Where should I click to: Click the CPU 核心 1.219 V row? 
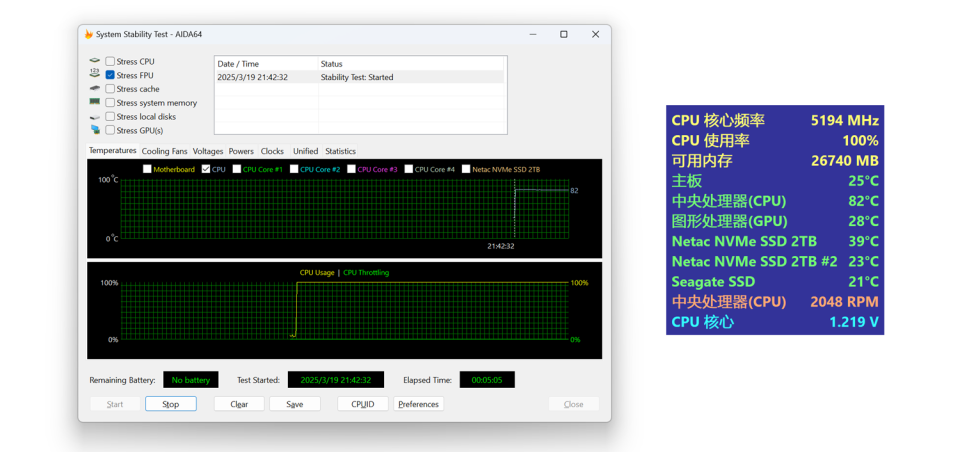775,322
